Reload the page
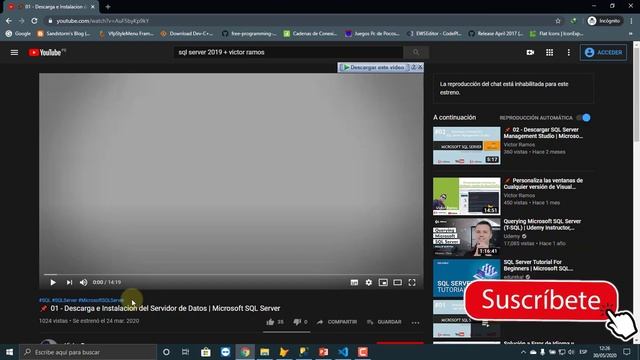The height and width of the screenshot is (360, 640). [35, 21]
